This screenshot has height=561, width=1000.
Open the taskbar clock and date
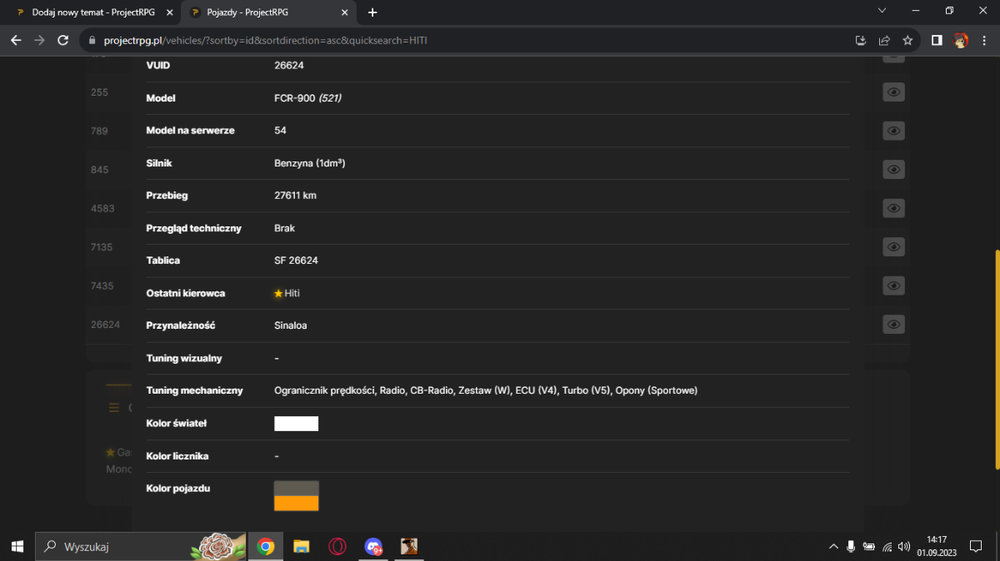[x=937, y=546]
